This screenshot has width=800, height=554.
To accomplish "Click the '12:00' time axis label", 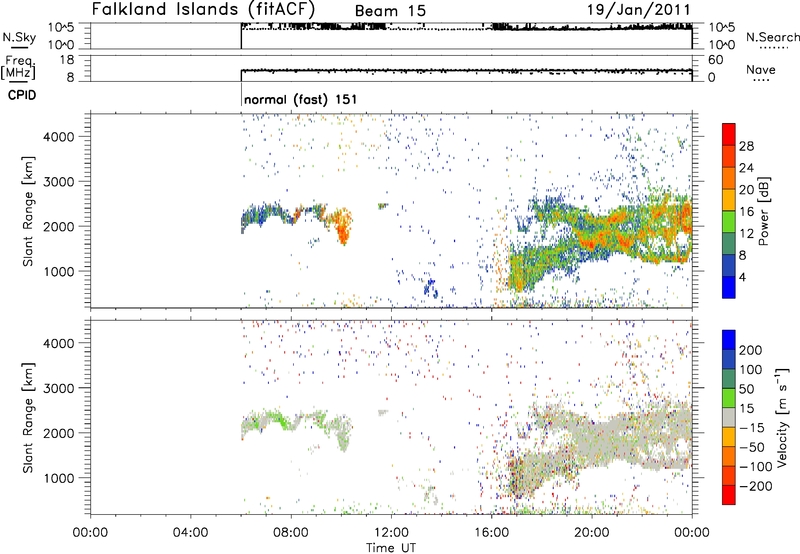I will point(391,533).
